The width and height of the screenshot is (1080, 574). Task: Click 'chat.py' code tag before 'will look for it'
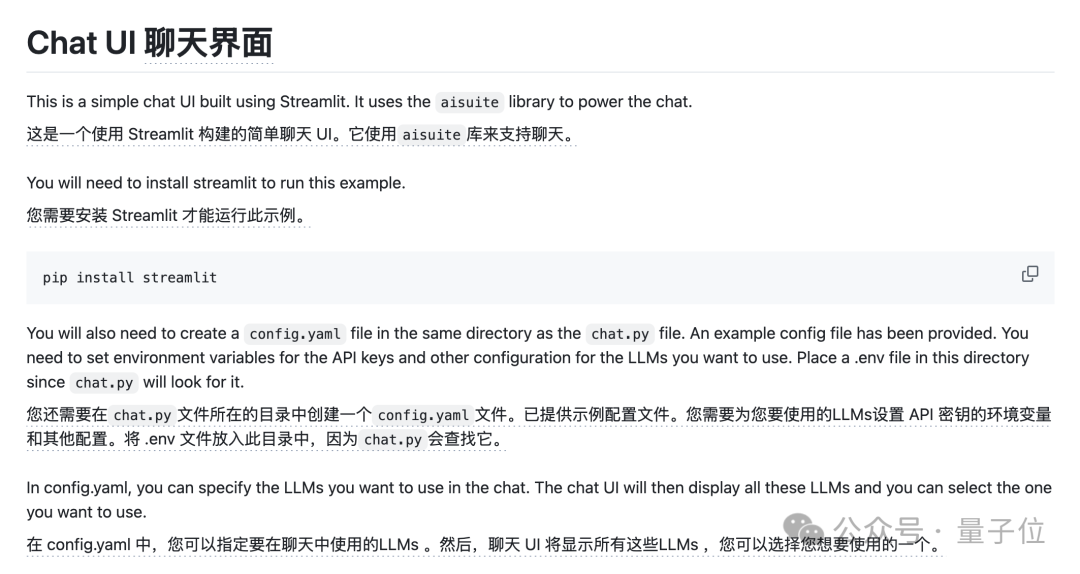(x=104, y=382)
